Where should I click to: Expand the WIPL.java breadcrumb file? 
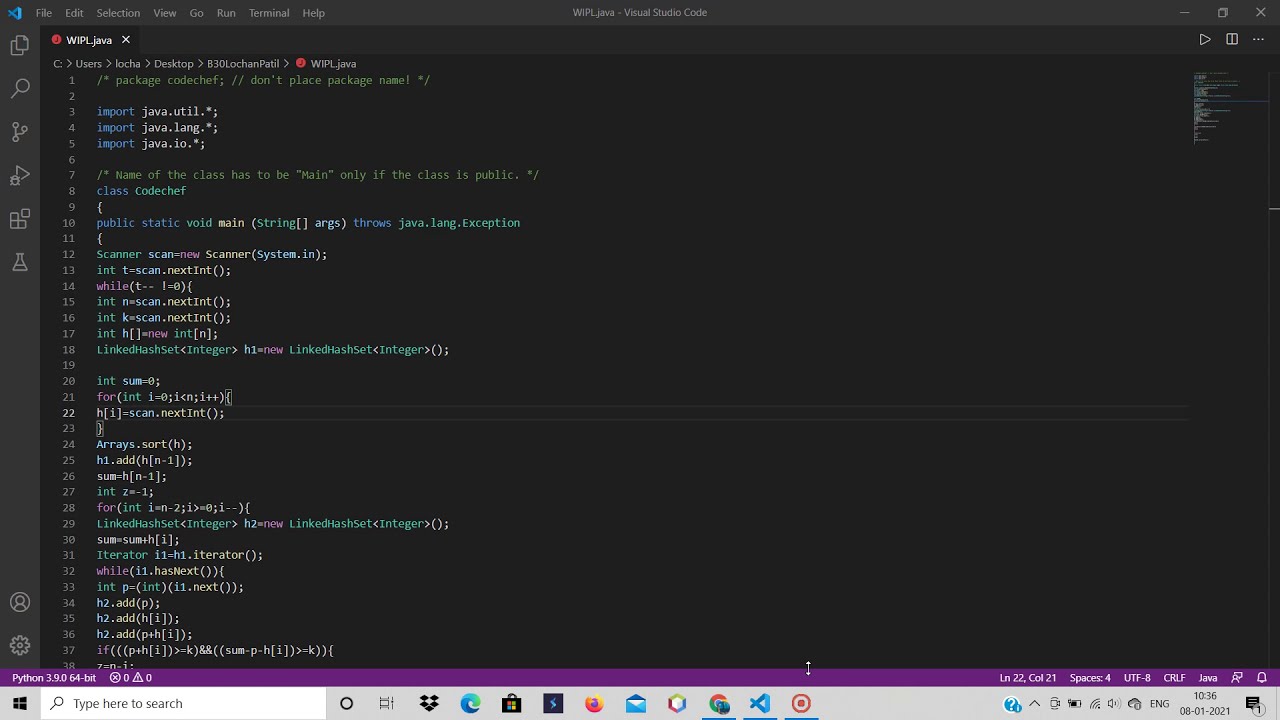pyautogui.click(x=326, y=64)
